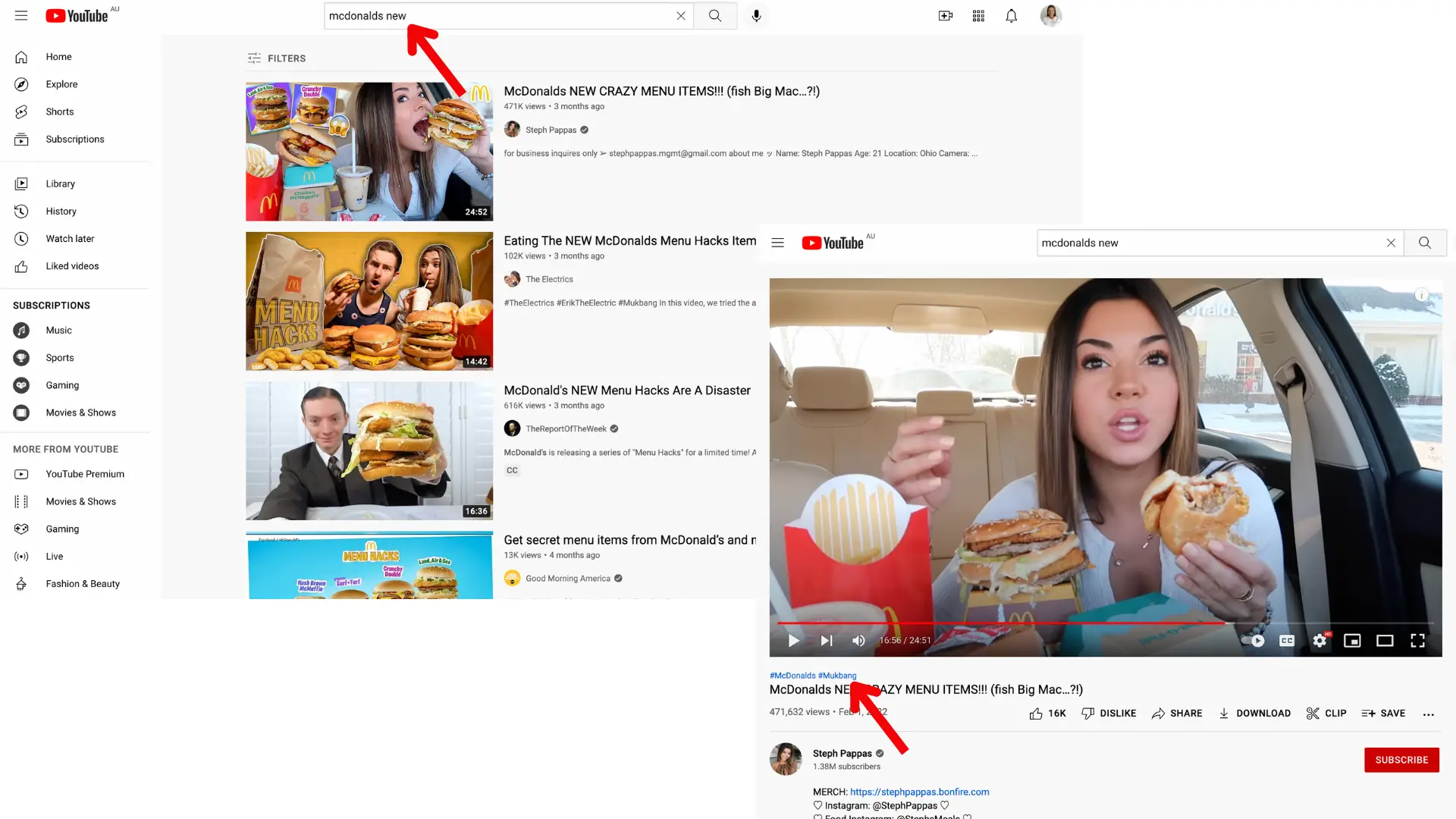Select Gaming under Subscriptions

point(61,385)
